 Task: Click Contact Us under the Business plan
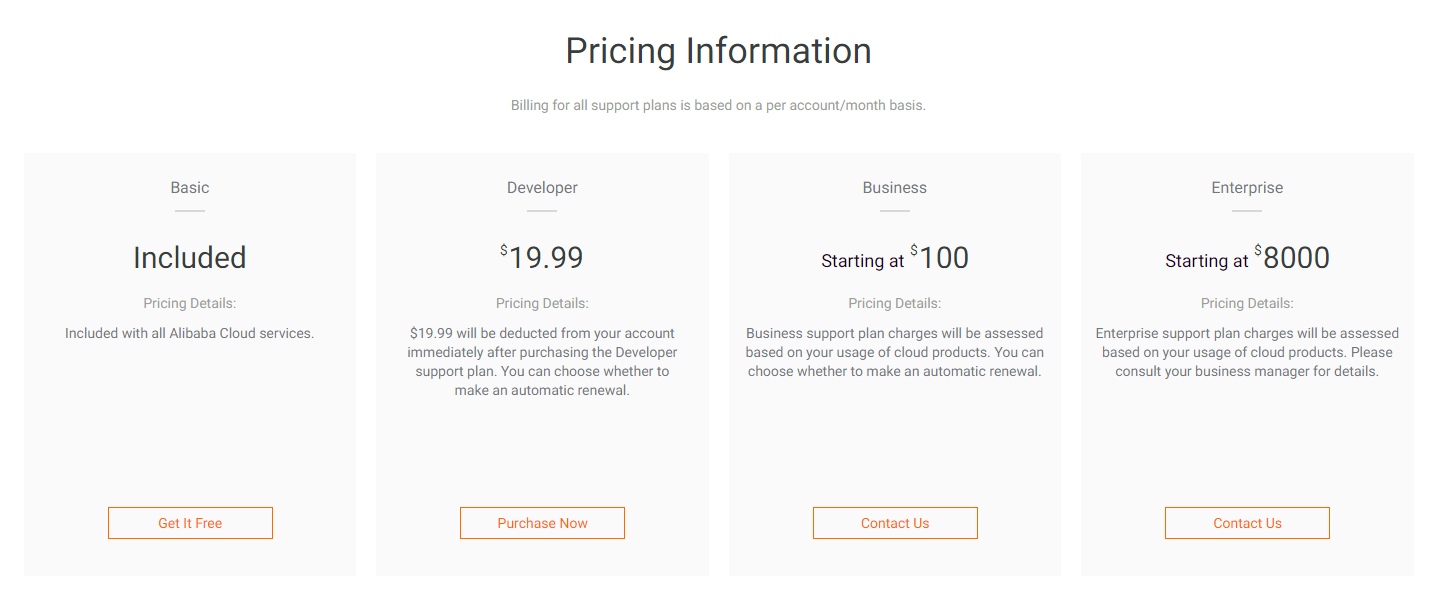895,523
